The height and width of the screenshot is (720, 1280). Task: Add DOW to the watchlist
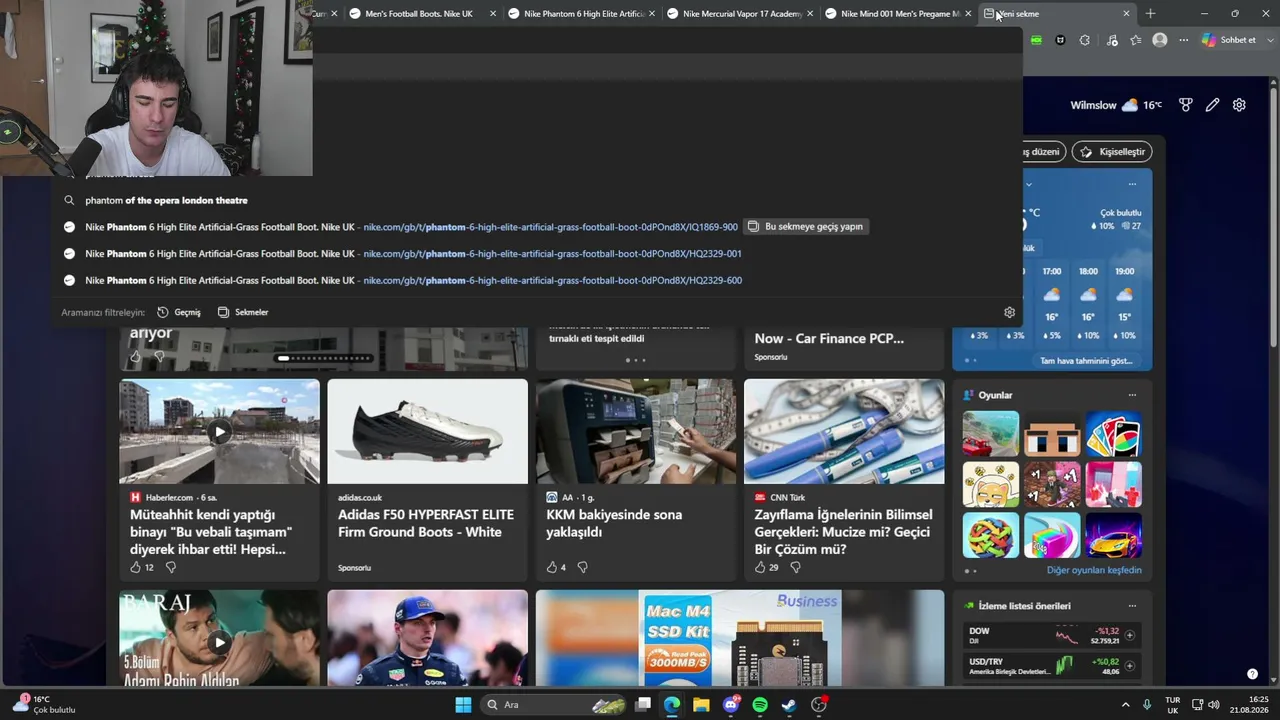1130,635
